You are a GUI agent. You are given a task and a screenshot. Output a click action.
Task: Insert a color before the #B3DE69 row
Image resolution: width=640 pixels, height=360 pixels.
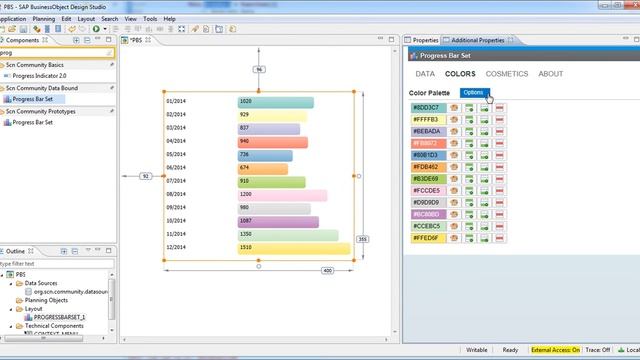pyautogui.click(x=469, y=179)
